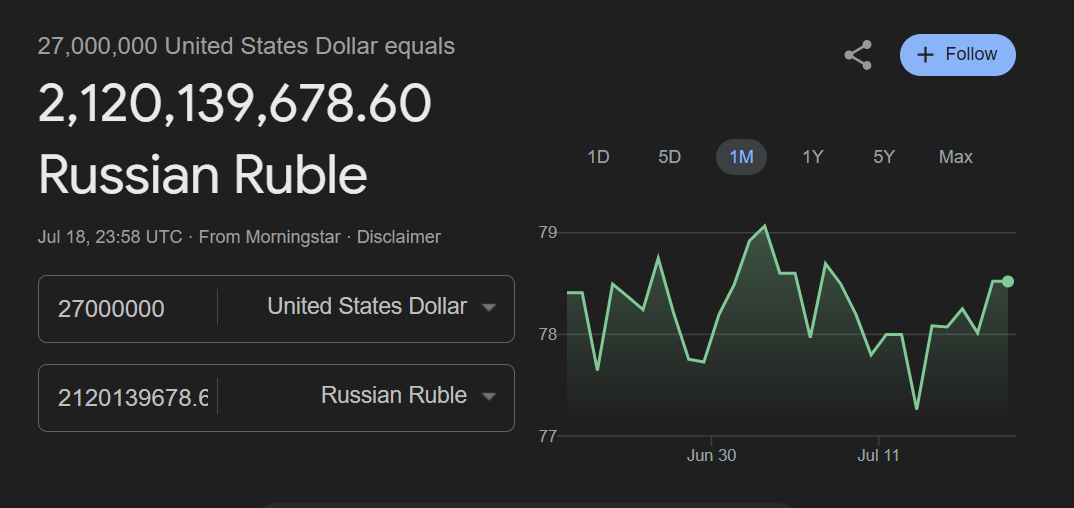Open the Disclaimer link

(398, 237)
